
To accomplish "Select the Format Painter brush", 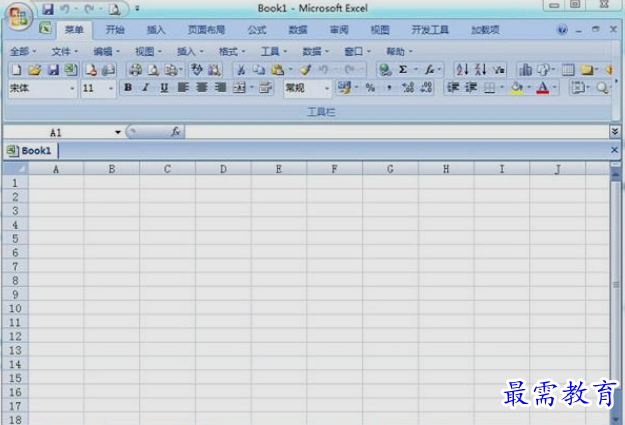I will pyautogui.click(x=306, y=70).
